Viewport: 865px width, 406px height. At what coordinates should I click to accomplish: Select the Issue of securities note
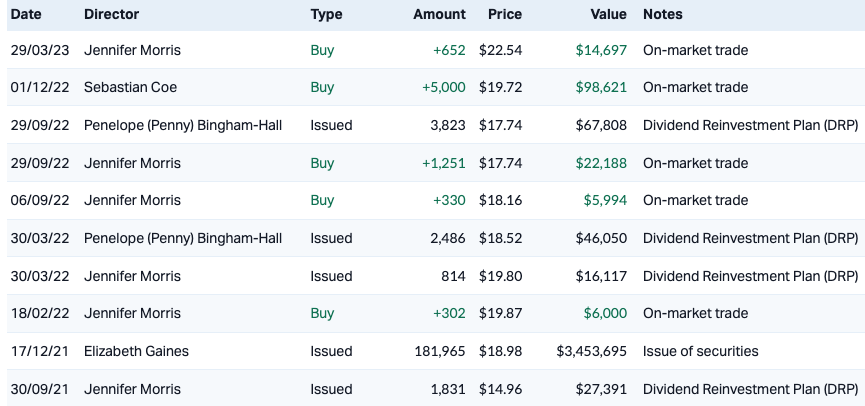point(700,351)
